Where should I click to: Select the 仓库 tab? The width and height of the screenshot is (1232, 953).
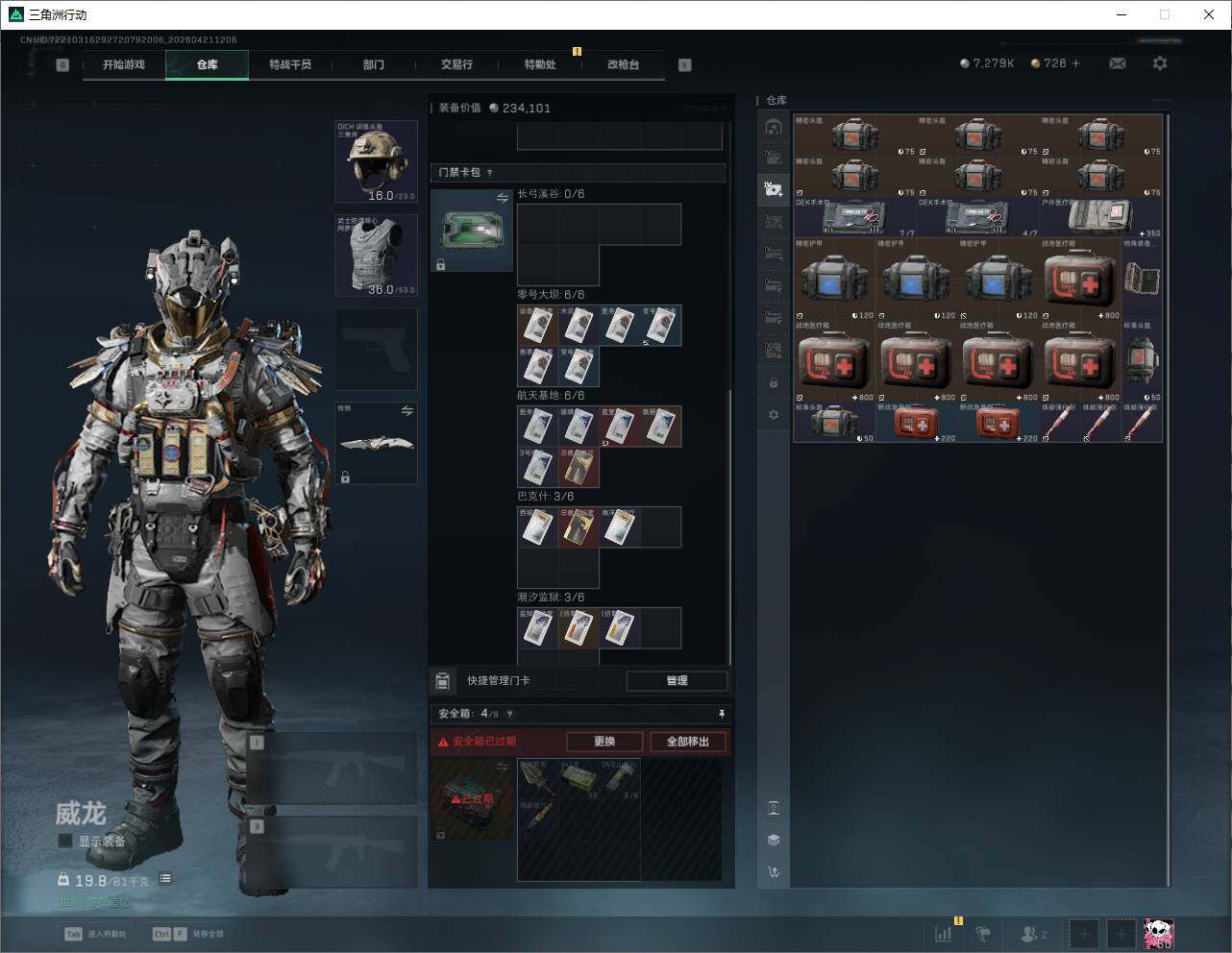pyautogui.click(x=207, y=64)
